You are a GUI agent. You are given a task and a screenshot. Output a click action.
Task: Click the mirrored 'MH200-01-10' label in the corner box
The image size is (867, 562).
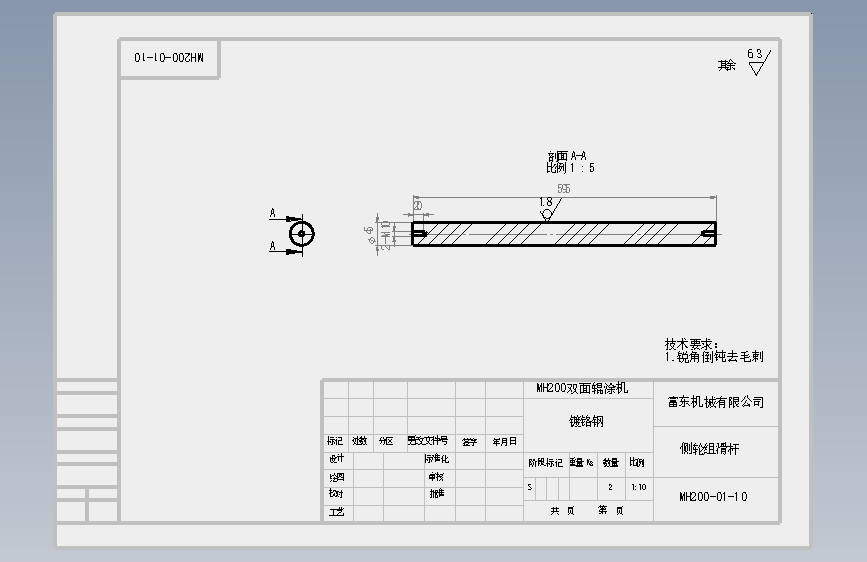pyautogui.click(x=169, y=58)
